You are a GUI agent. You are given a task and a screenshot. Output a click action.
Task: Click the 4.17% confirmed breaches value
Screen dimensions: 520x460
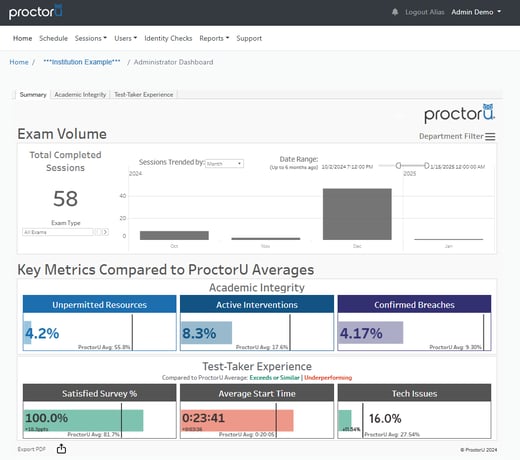coord(361,333)
